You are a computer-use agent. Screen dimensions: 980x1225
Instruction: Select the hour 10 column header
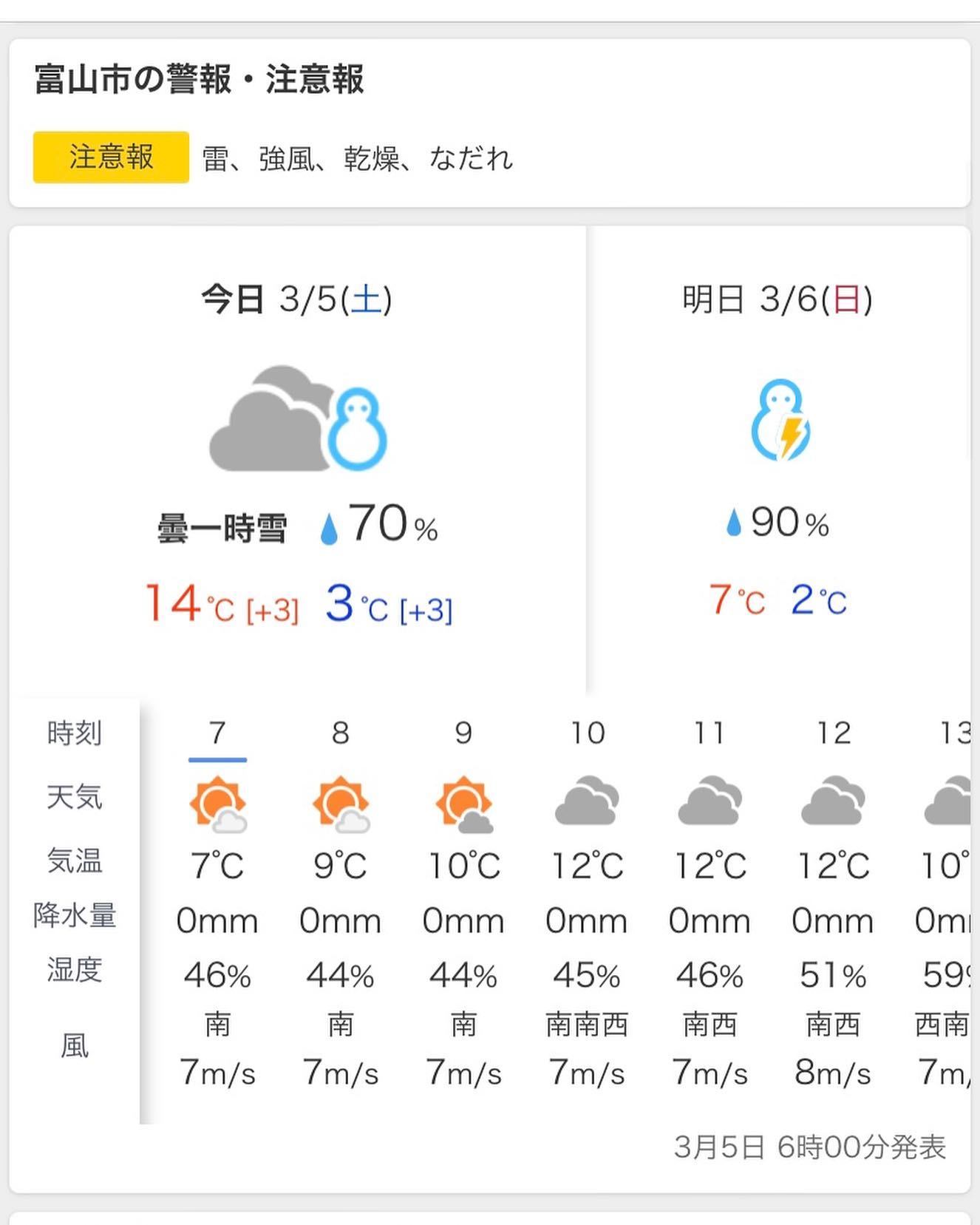tap(588, 733)
